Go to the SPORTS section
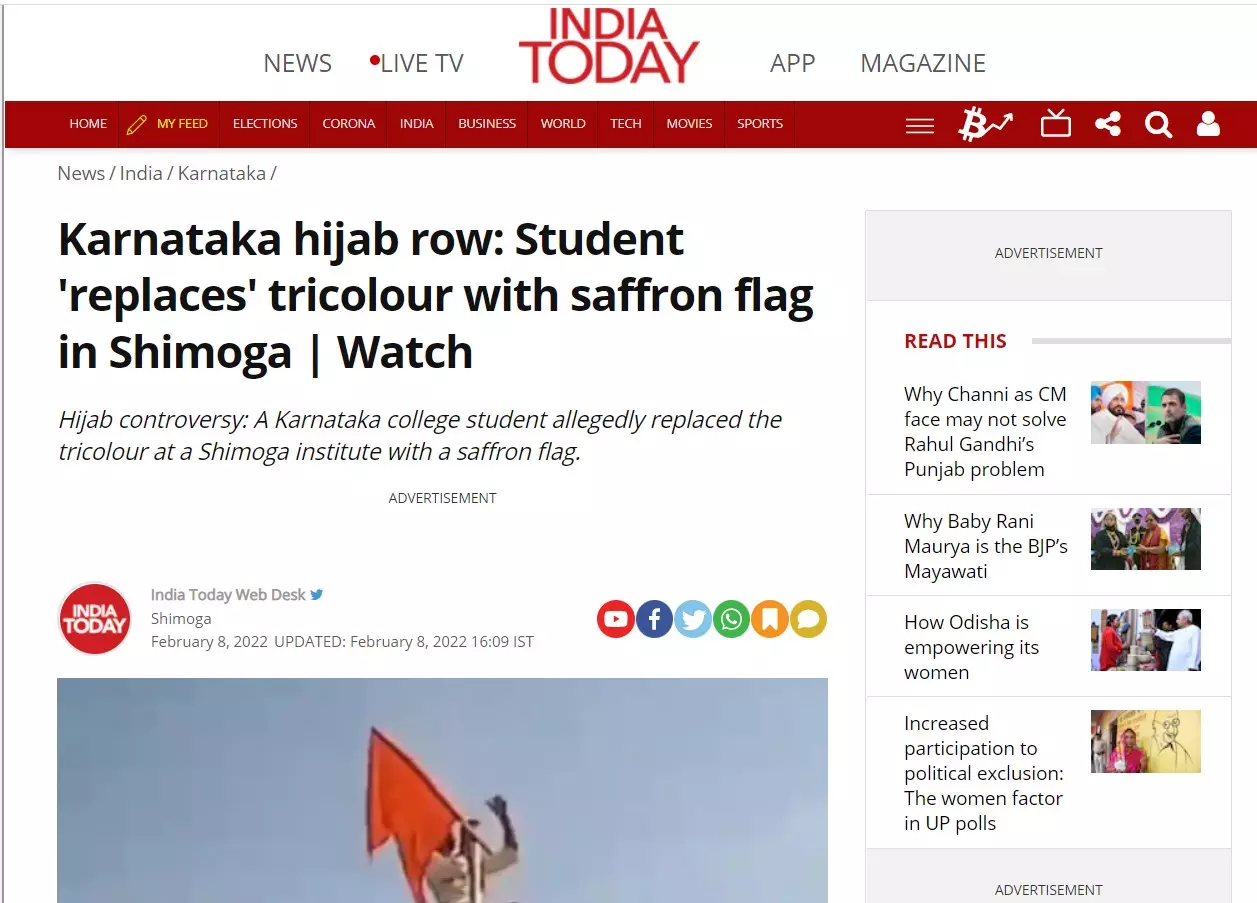This screenshot has height=903, width=1257. [x=760, y=124]
